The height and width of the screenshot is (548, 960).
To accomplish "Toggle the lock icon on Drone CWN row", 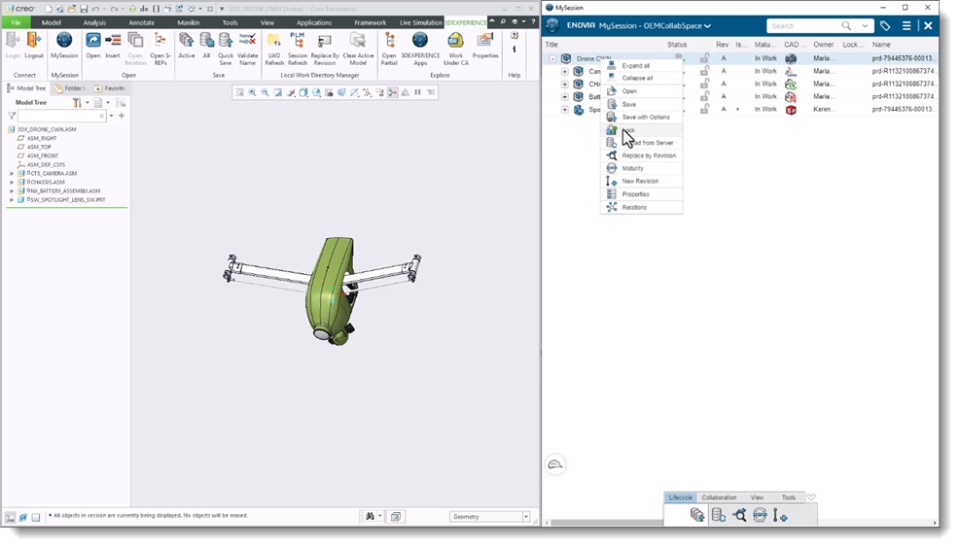I will (x=705, y=58).
